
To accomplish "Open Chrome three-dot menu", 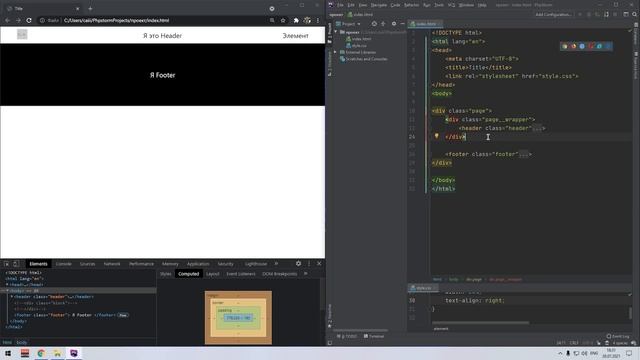I will 318,20.
